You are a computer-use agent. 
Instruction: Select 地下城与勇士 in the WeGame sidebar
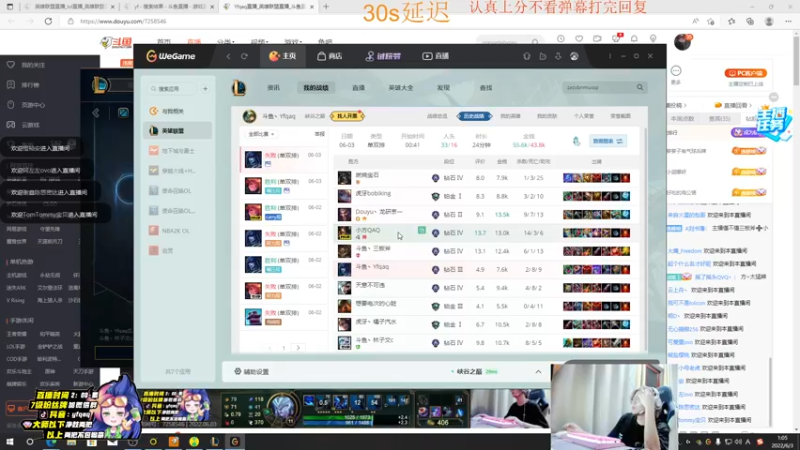click(x=178, y=151)
